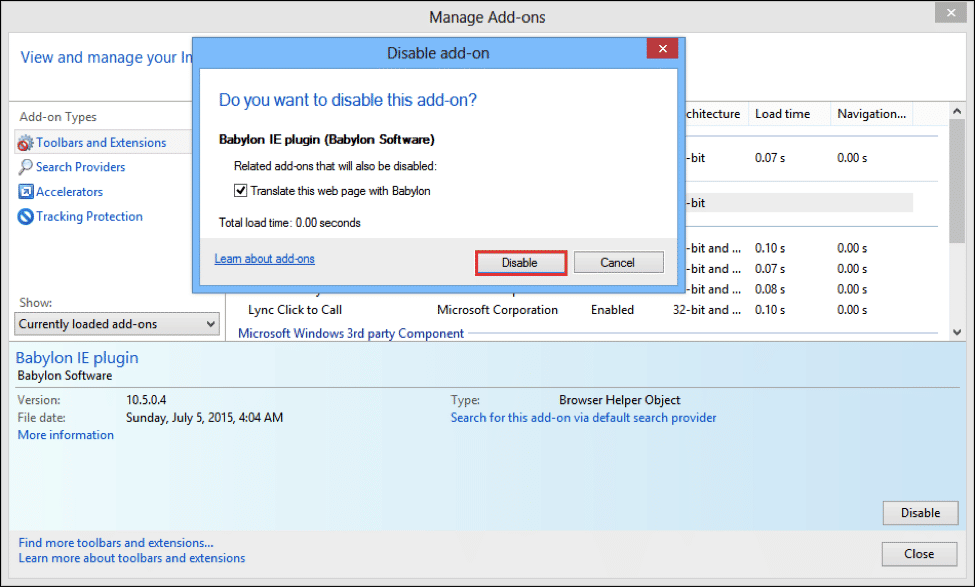Uncheck Translate this web page with Babylon

click(241, 191)
